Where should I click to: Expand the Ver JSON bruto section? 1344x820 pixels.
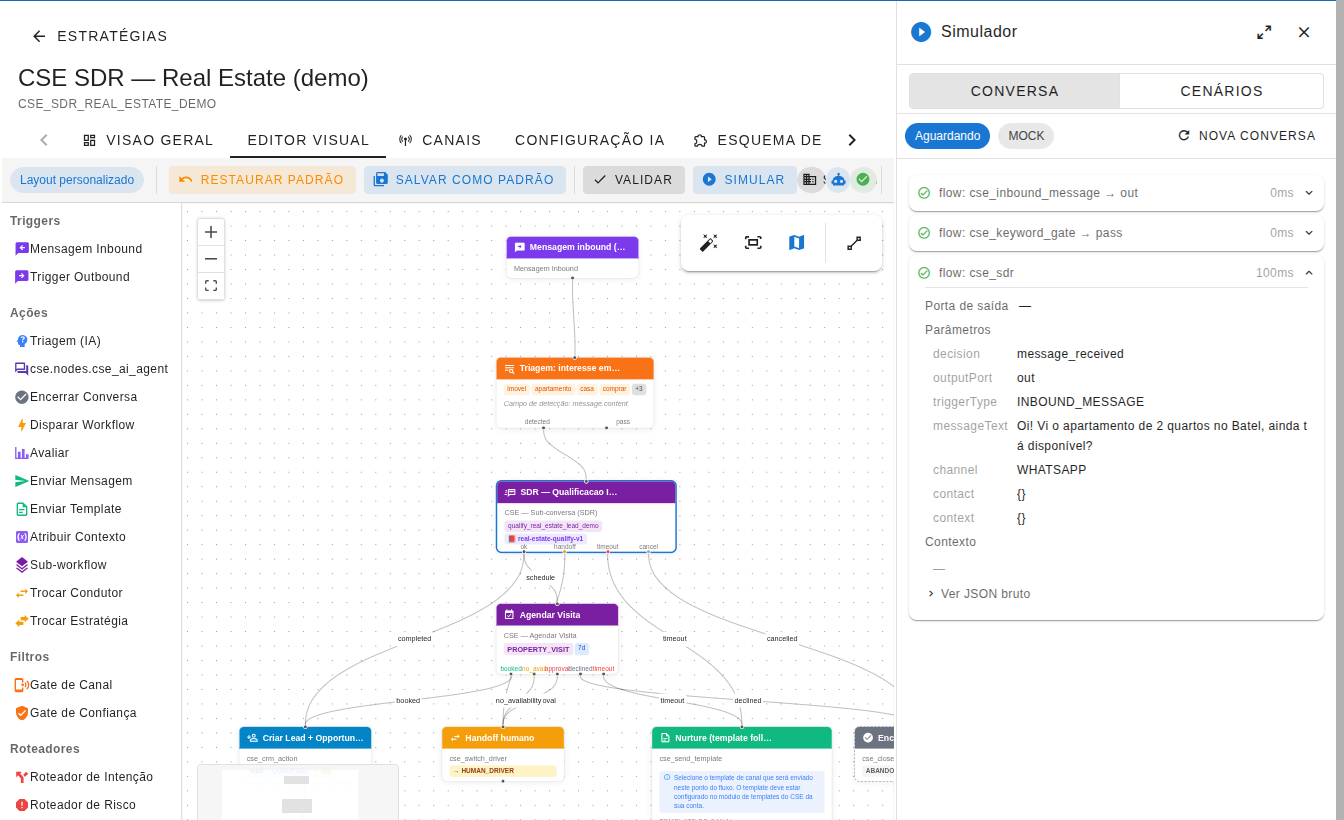[978, 594]
